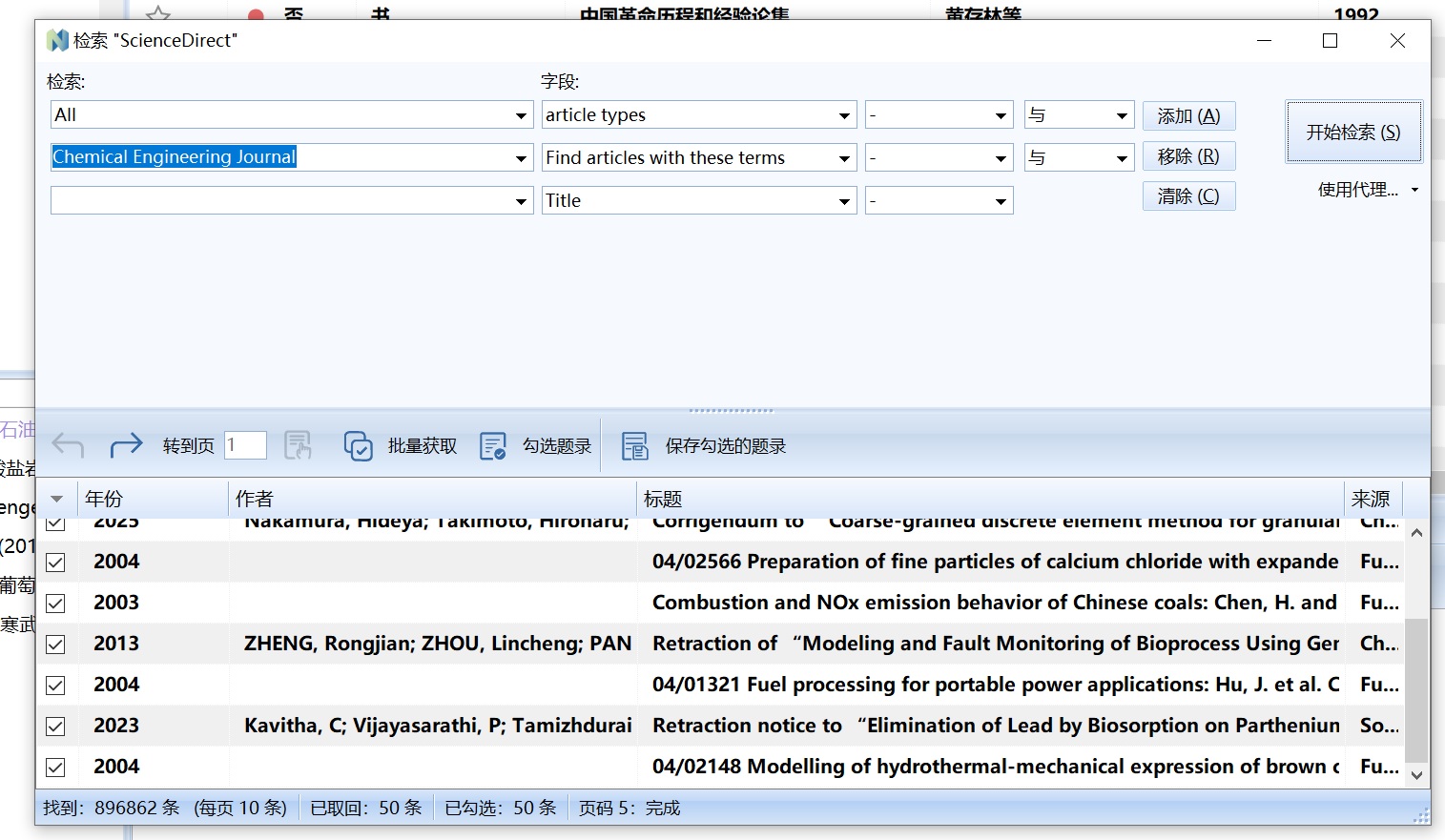
Task: Expand 'Find articles with these terms' dropdown
Action: [844, 158]
